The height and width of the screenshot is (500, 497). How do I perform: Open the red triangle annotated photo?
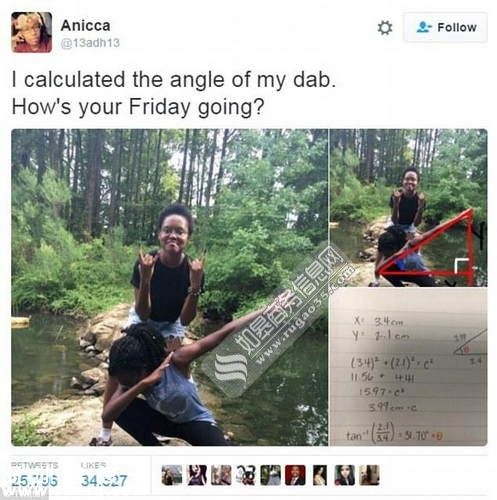408,208
